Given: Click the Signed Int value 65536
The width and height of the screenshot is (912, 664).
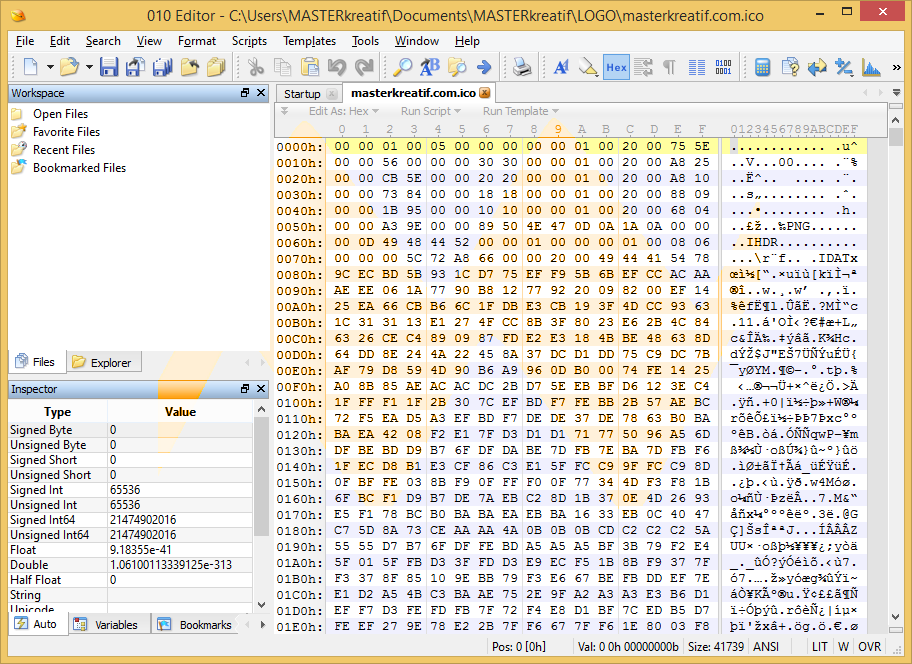Looking at the screenshot, I should point(180,490).
